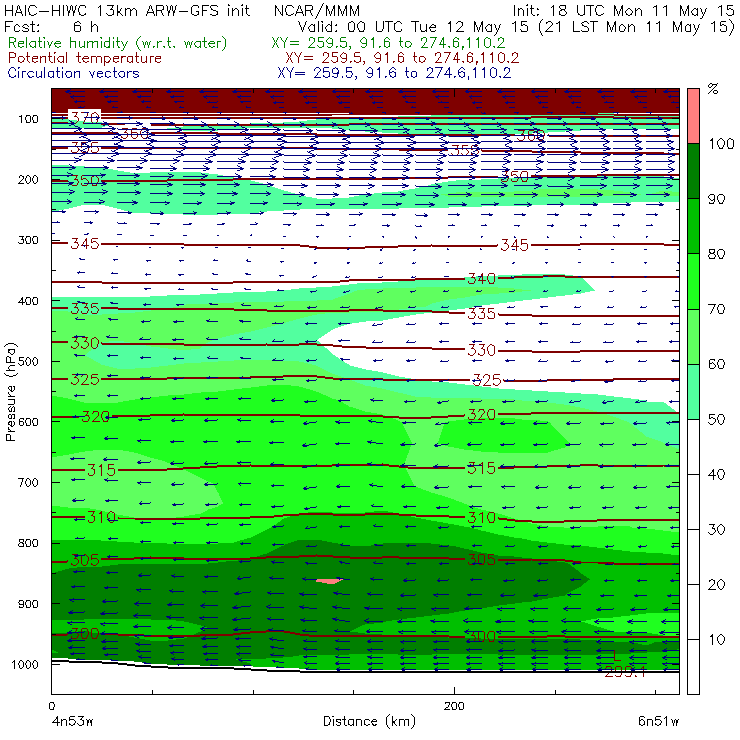Click the pink above-100% colorbar segment
The width and height of the screenshot is (740, 740).
[x=693, y=116]
